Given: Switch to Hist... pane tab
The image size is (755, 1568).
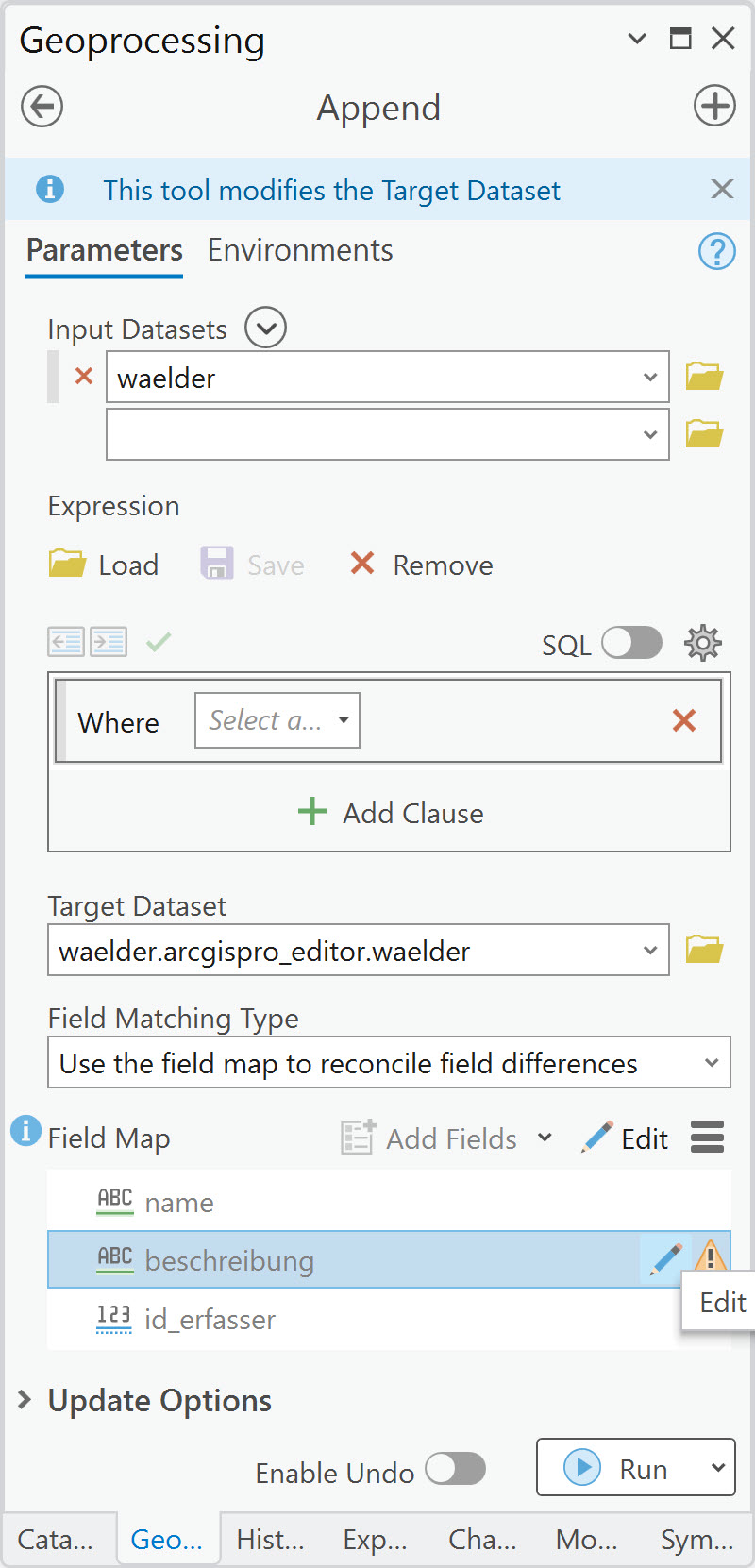Looking at the screenshot, I should [270, 1540].
